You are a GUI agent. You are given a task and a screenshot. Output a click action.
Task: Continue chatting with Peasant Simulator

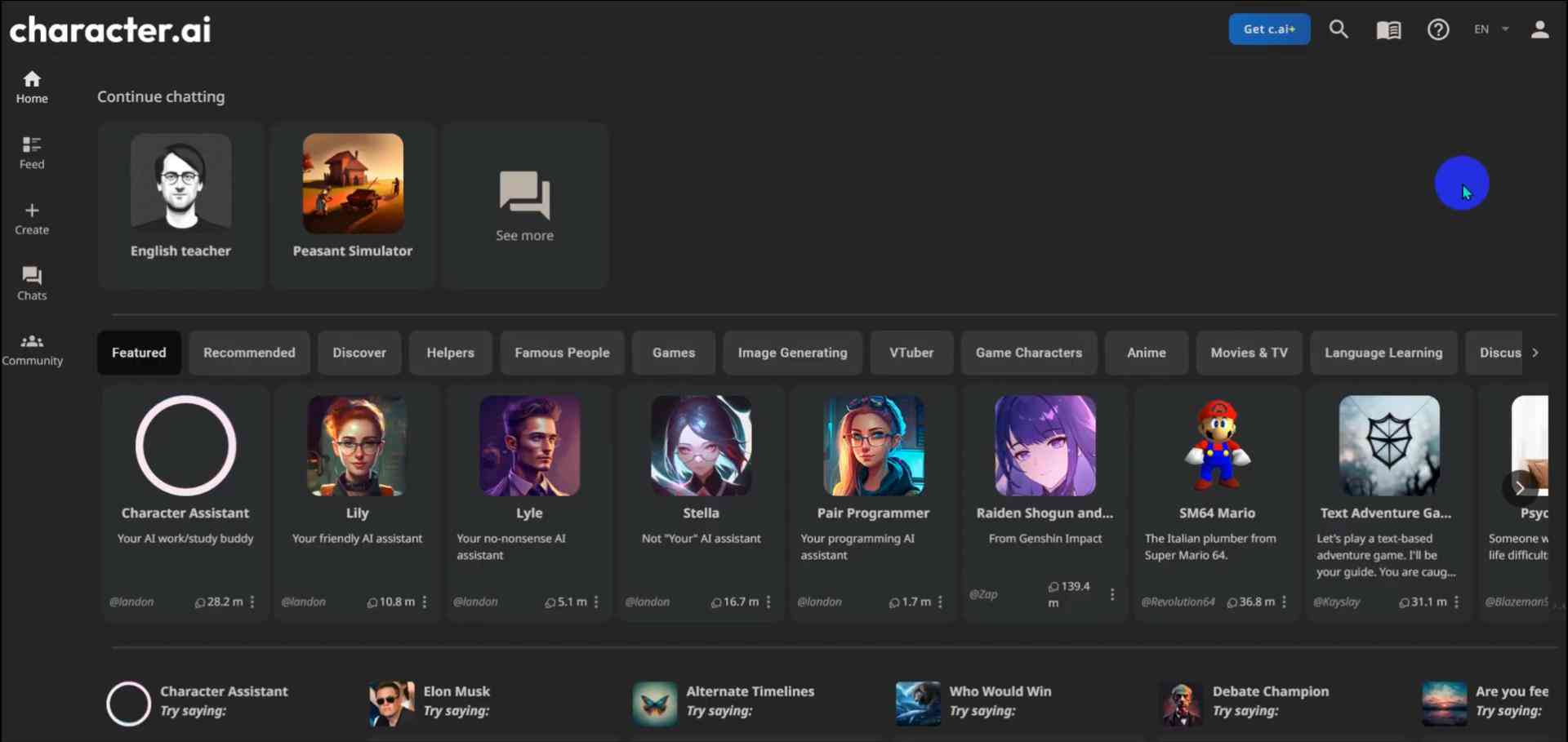click(x=353, y=205)
